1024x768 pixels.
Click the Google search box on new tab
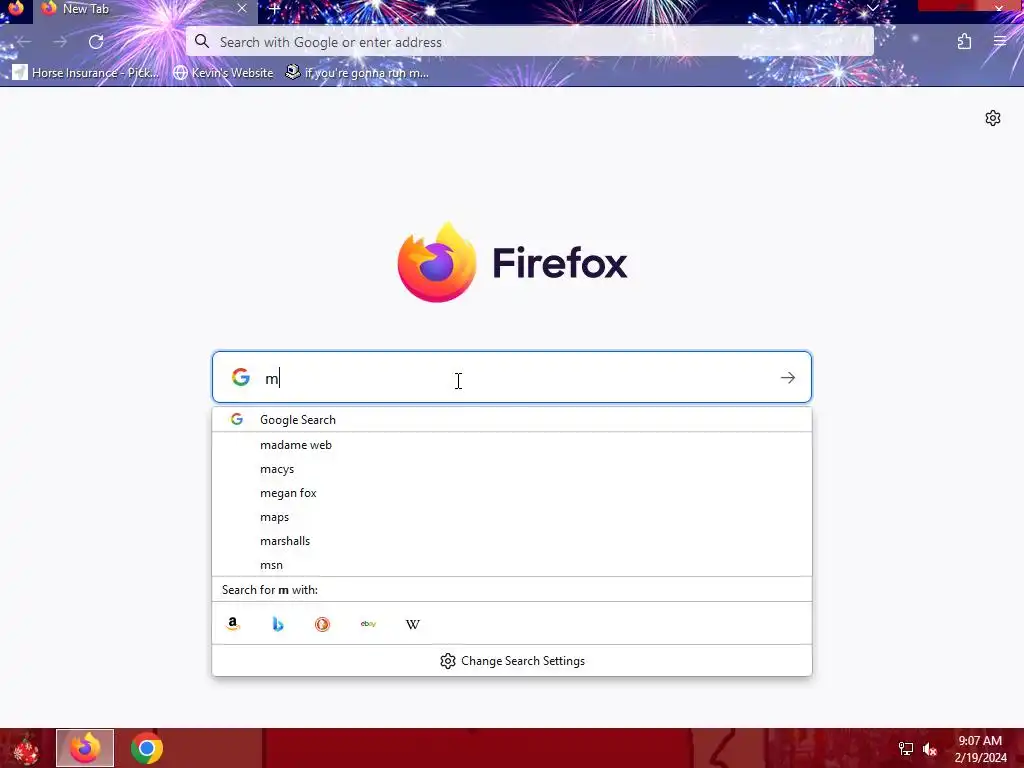[512, 377]
